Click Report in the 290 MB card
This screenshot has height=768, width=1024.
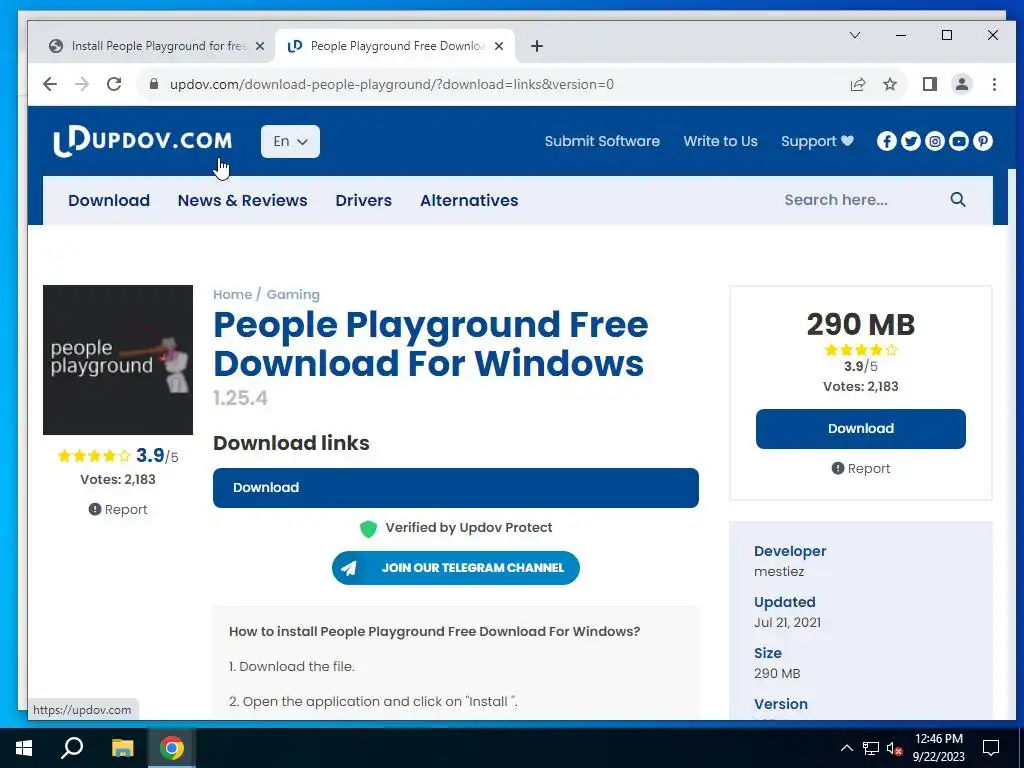point(861,468)
